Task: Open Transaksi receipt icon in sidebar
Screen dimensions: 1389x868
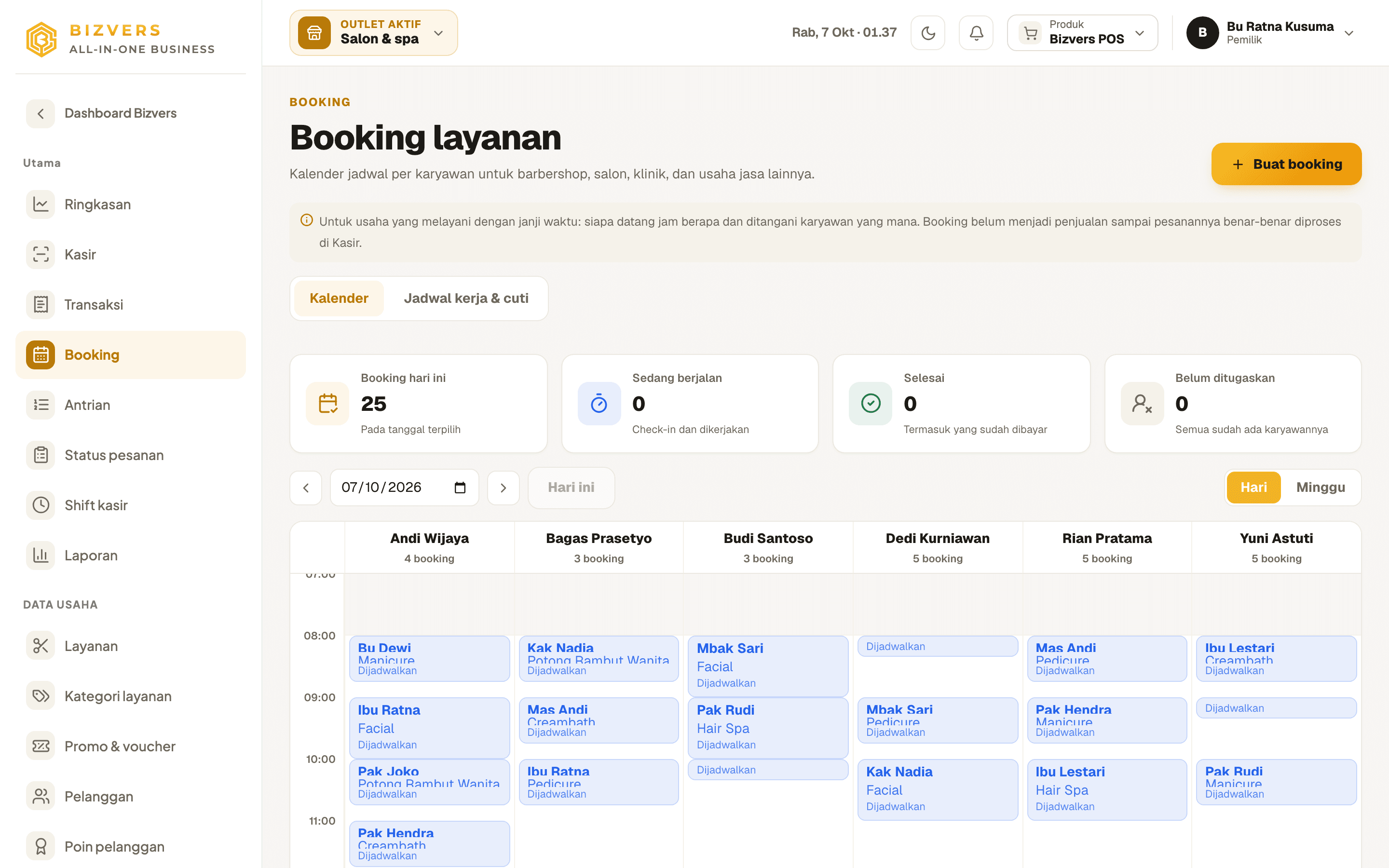Action: tap(41, 304)
